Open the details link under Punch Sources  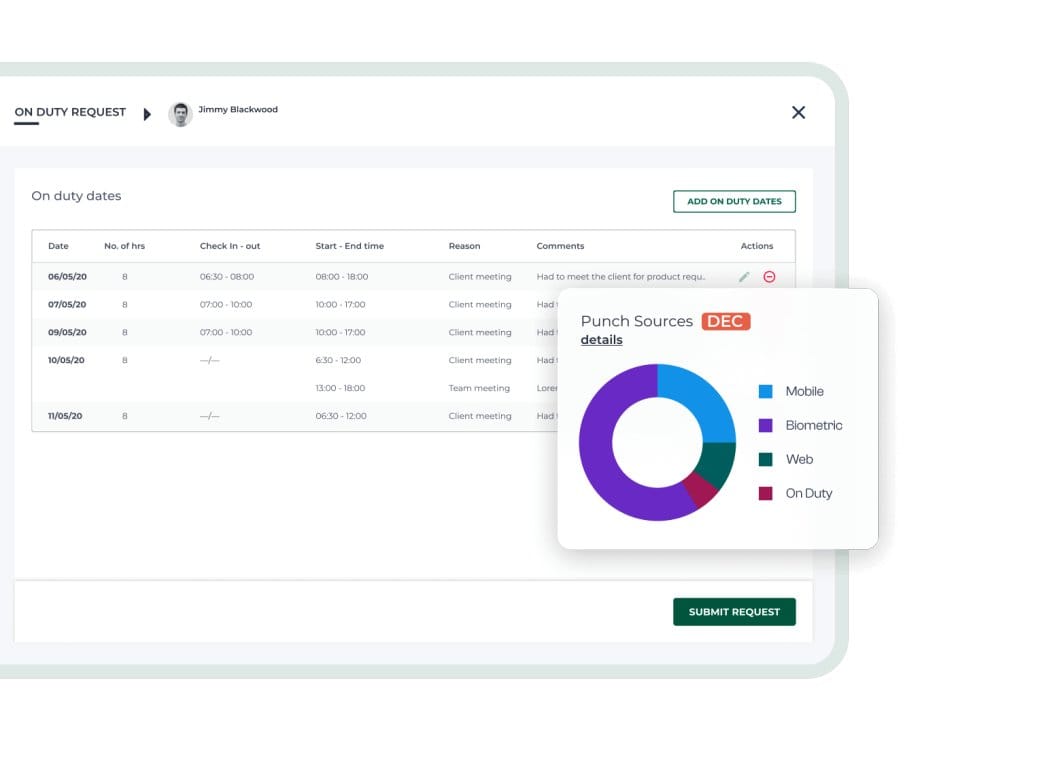click(x=601, y=340)
